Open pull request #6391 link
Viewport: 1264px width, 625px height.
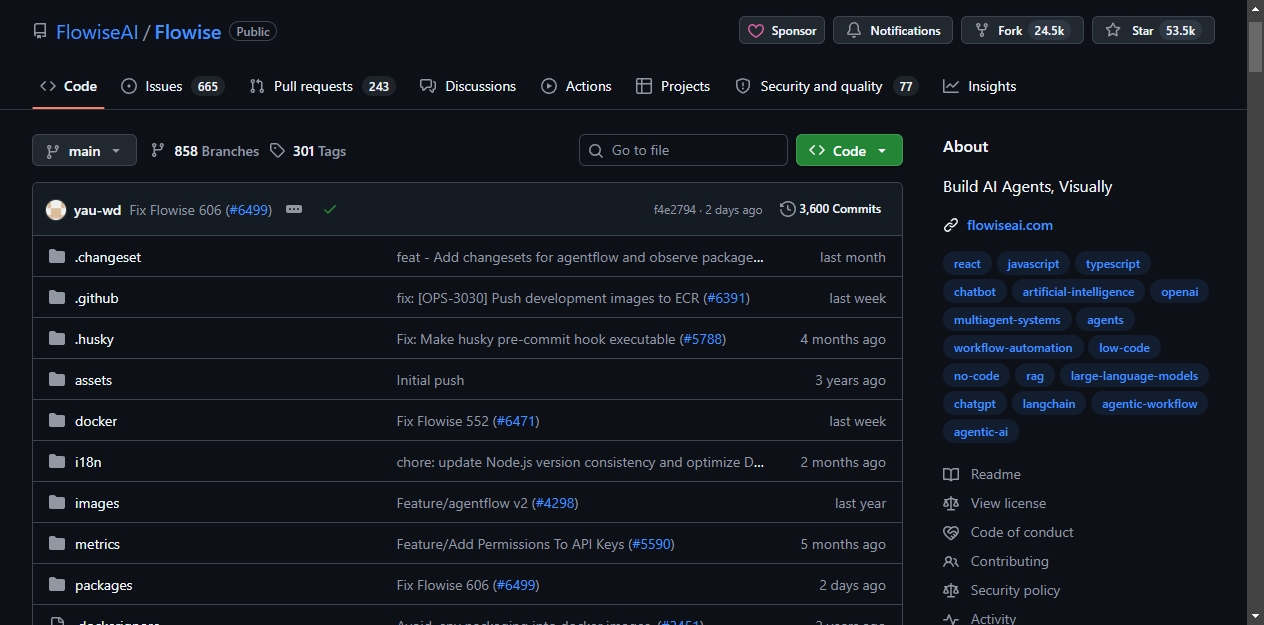tap(726, 298)
